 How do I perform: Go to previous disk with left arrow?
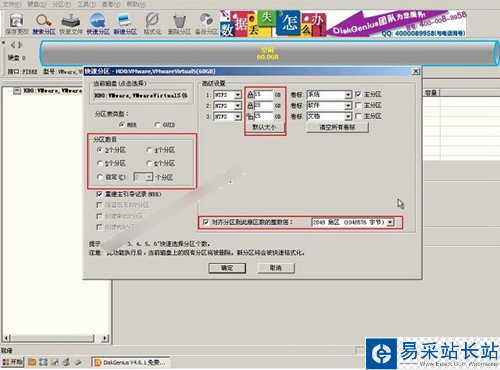click(13, 45)
